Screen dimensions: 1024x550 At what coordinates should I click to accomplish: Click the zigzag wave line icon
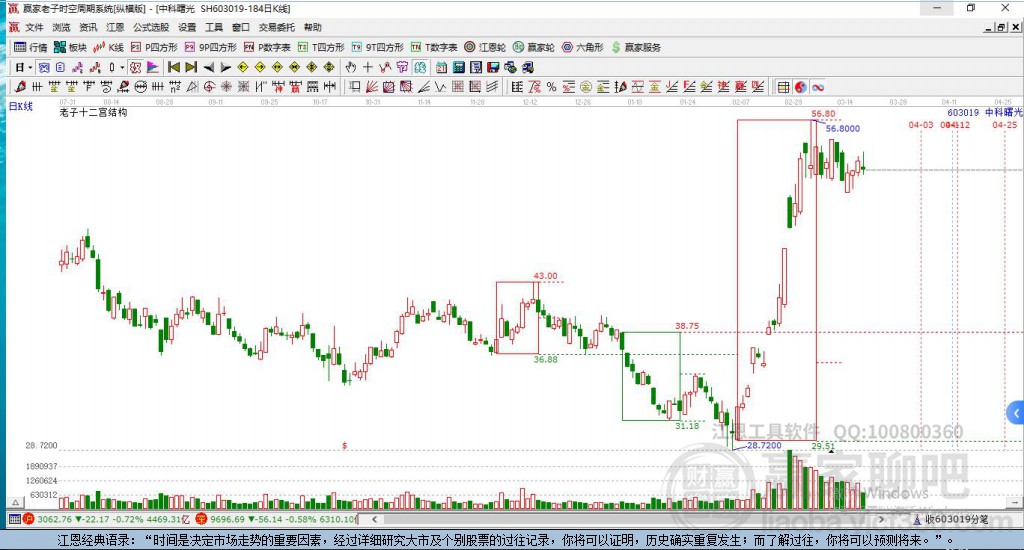pos(440,87)
